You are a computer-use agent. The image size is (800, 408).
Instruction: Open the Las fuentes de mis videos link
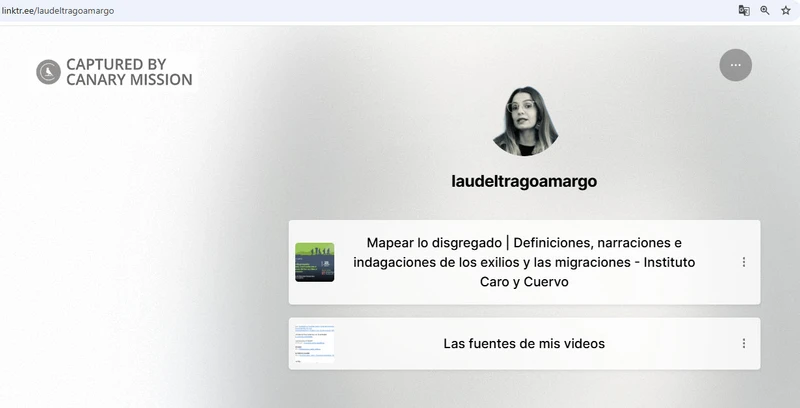524,344
